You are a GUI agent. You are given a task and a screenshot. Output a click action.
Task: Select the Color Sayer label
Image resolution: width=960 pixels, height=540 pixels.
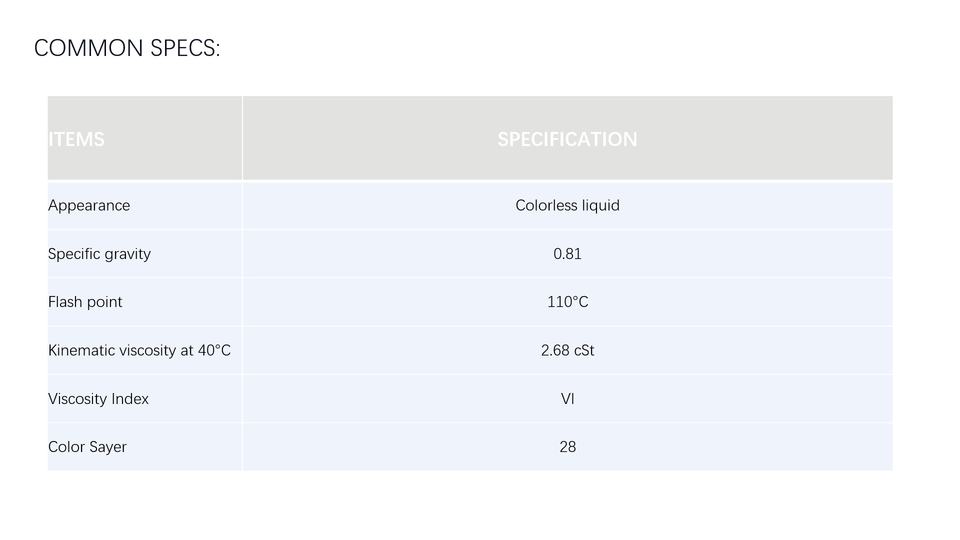coord(88,447)
